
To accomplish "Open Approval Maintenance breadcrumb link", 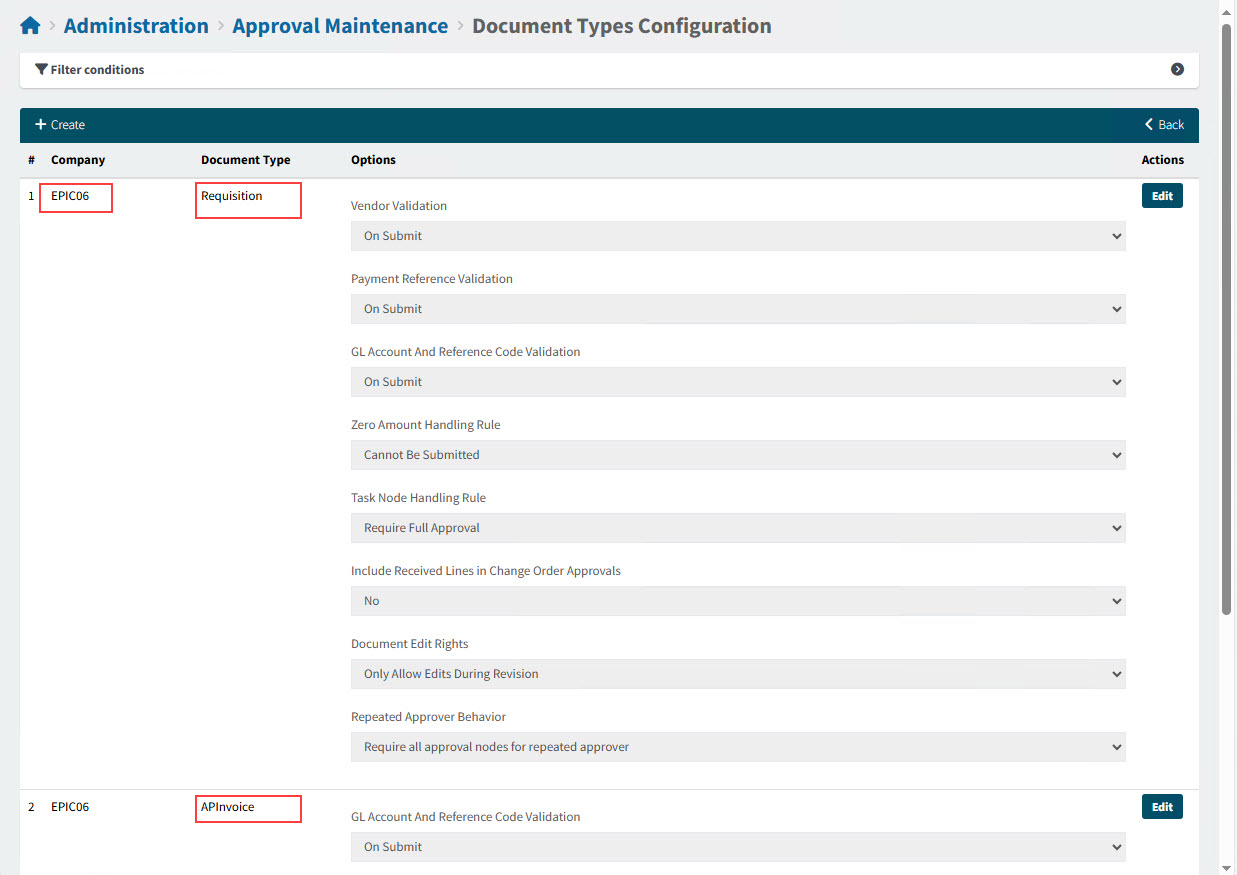I will point(340,26).
